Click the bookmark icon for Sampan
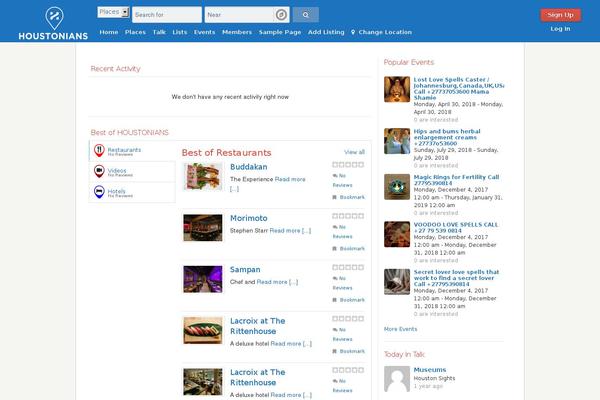600x400 pixels. pos(334,300)
